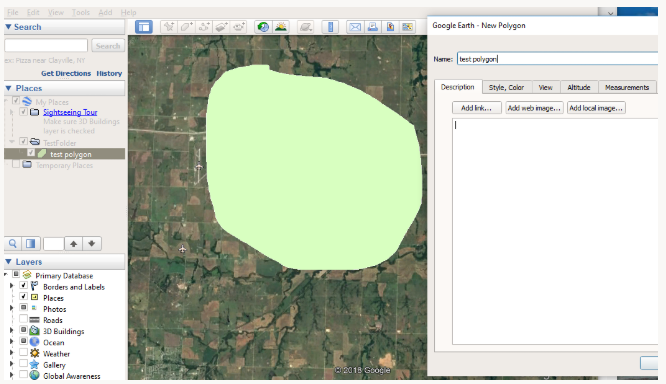Click the test polygon shape icon
Screen dimensions: 666x384
[x=42, y=153]
